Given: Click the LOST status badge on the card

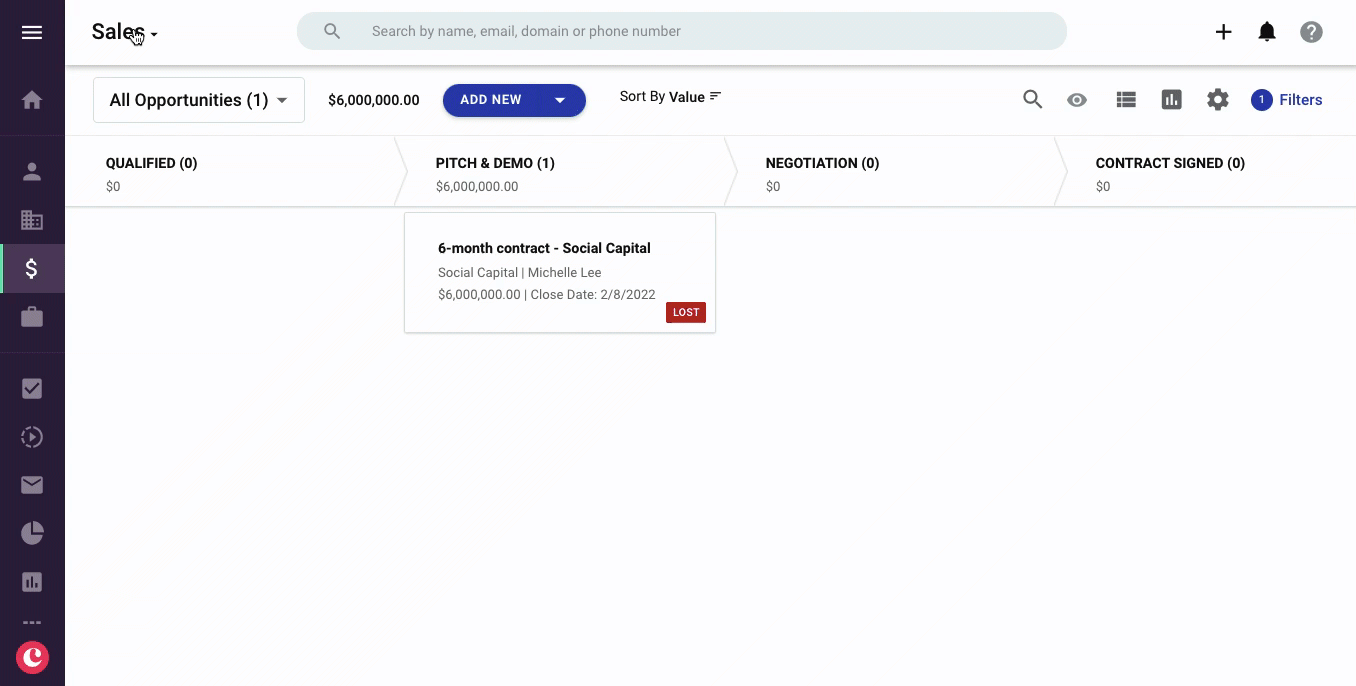Looking at the screenshot, I should click(x=686, y=312).
